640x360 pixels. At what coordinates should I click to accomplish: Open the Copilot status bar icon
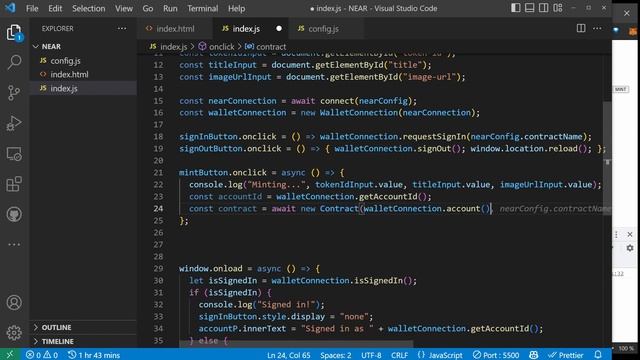pyautogui.click(x=533, y=355)
